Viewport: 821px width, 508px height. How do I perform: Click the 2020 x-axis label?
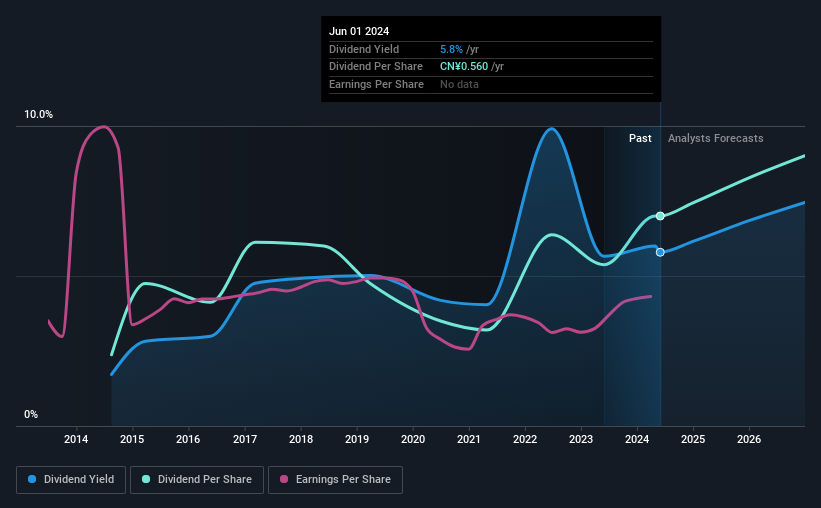pos(413,439)
